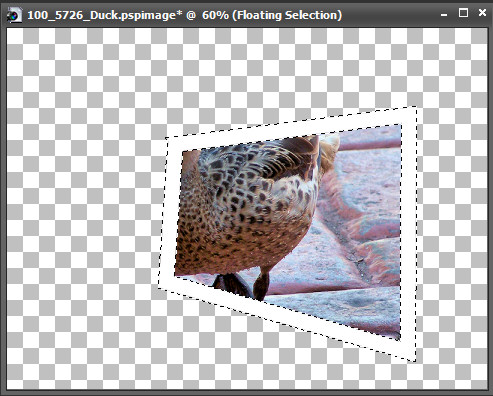Image resolution: width=493 pixels, height=396 pixels.
Task: Minimize the 100_5726_Duck.pspimage window
Action: 444,15
